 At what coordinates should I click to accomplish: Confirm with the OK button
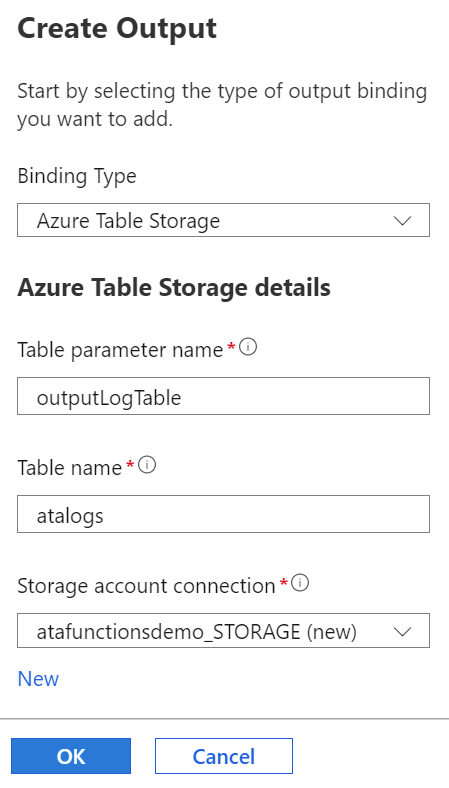[x=71, y=756]
